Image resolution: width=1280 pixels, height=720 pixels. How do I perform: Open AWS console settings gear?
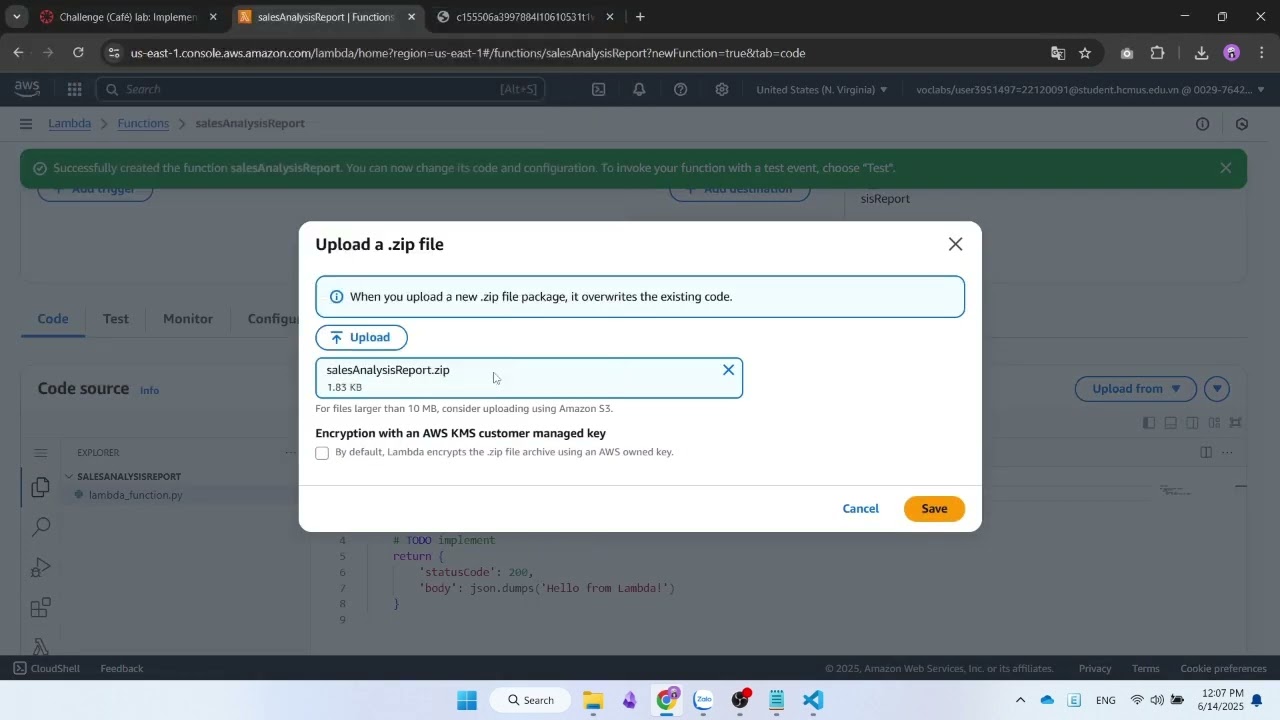721,89
